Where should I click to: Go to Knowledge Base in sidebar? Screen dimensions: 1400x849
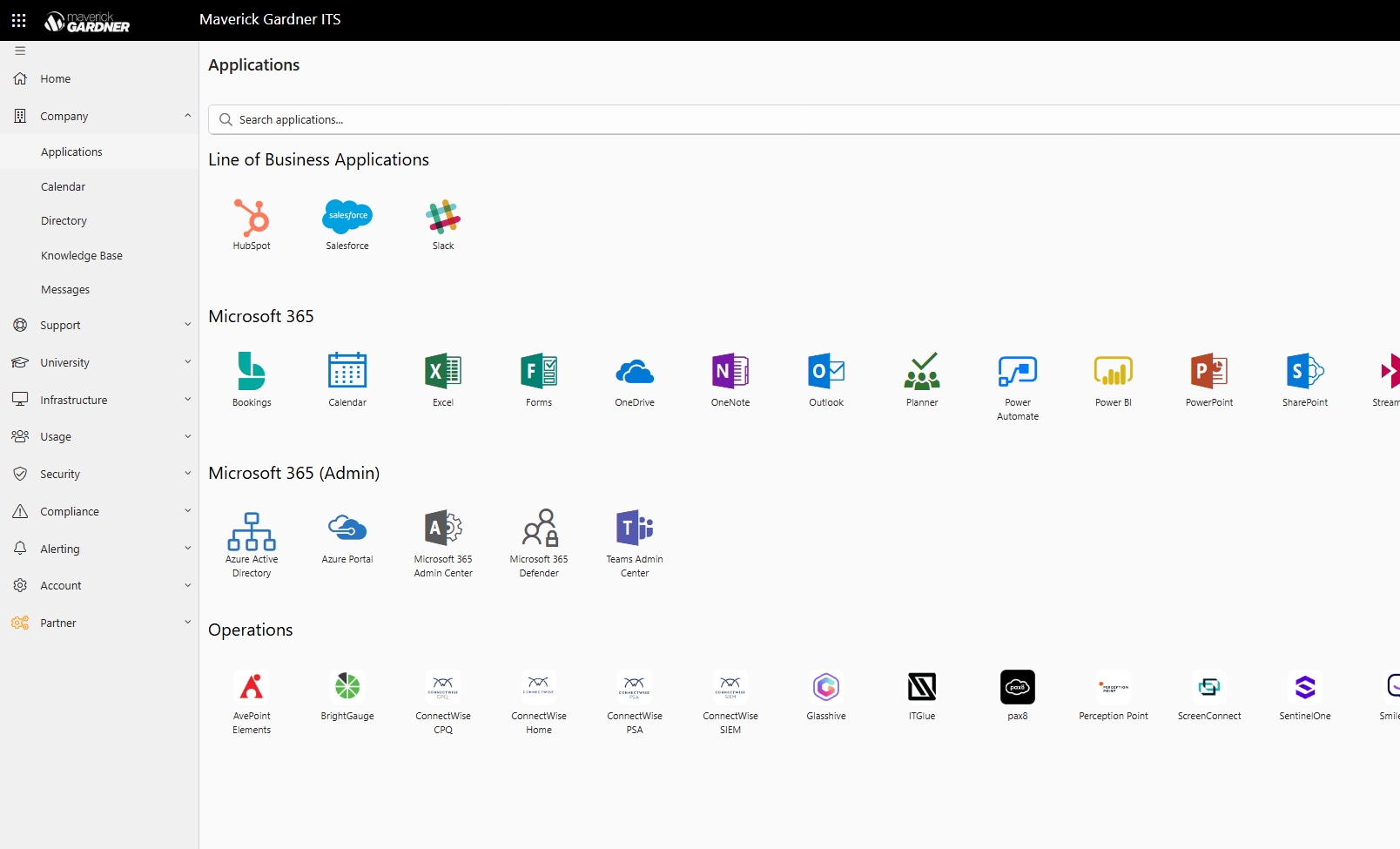tap(82, 255)
